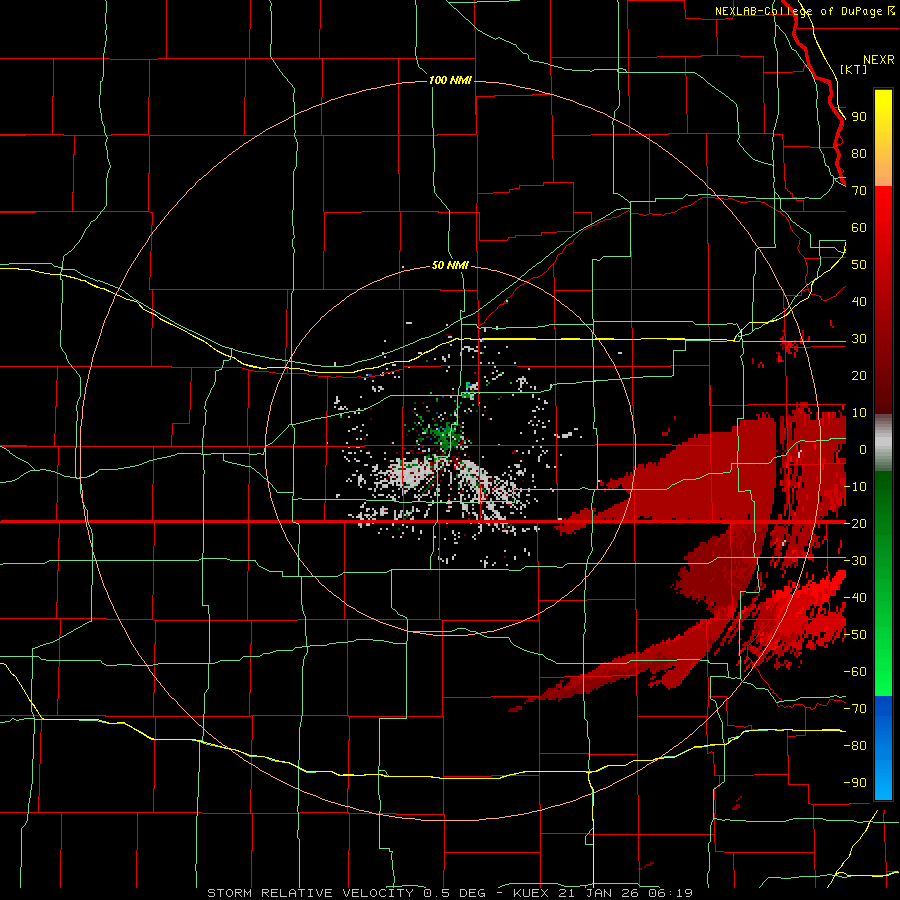The width and height of the screenshot is (900, 900).
Task: Click the -20 value on velocity scale
Action: (855, 524)
